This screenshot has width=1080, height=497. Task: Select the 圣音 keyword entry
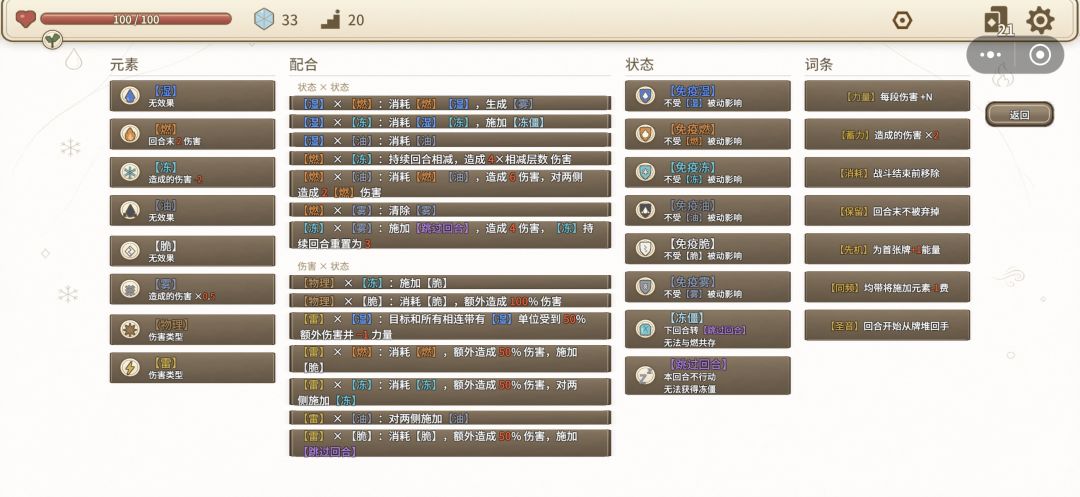(x=887, y=325)
